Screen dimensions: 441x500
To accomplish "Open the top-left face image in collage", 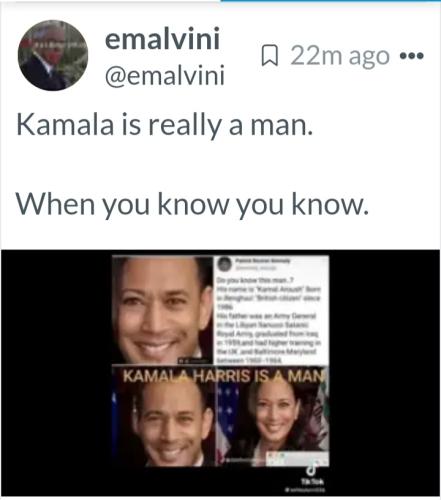I will 163,310.
